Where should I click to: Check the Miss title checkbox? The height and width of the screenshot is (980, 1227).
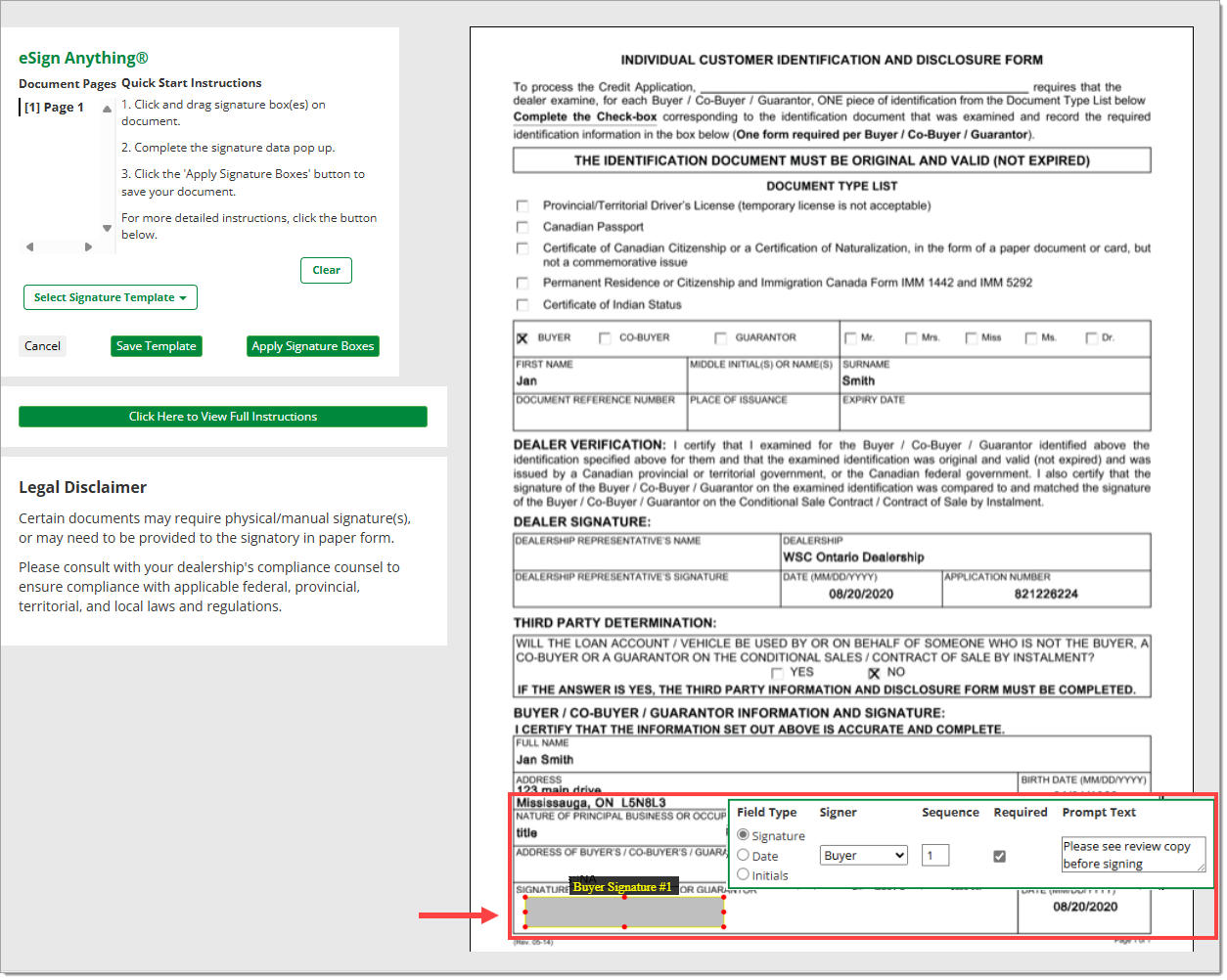coord(972,338)
